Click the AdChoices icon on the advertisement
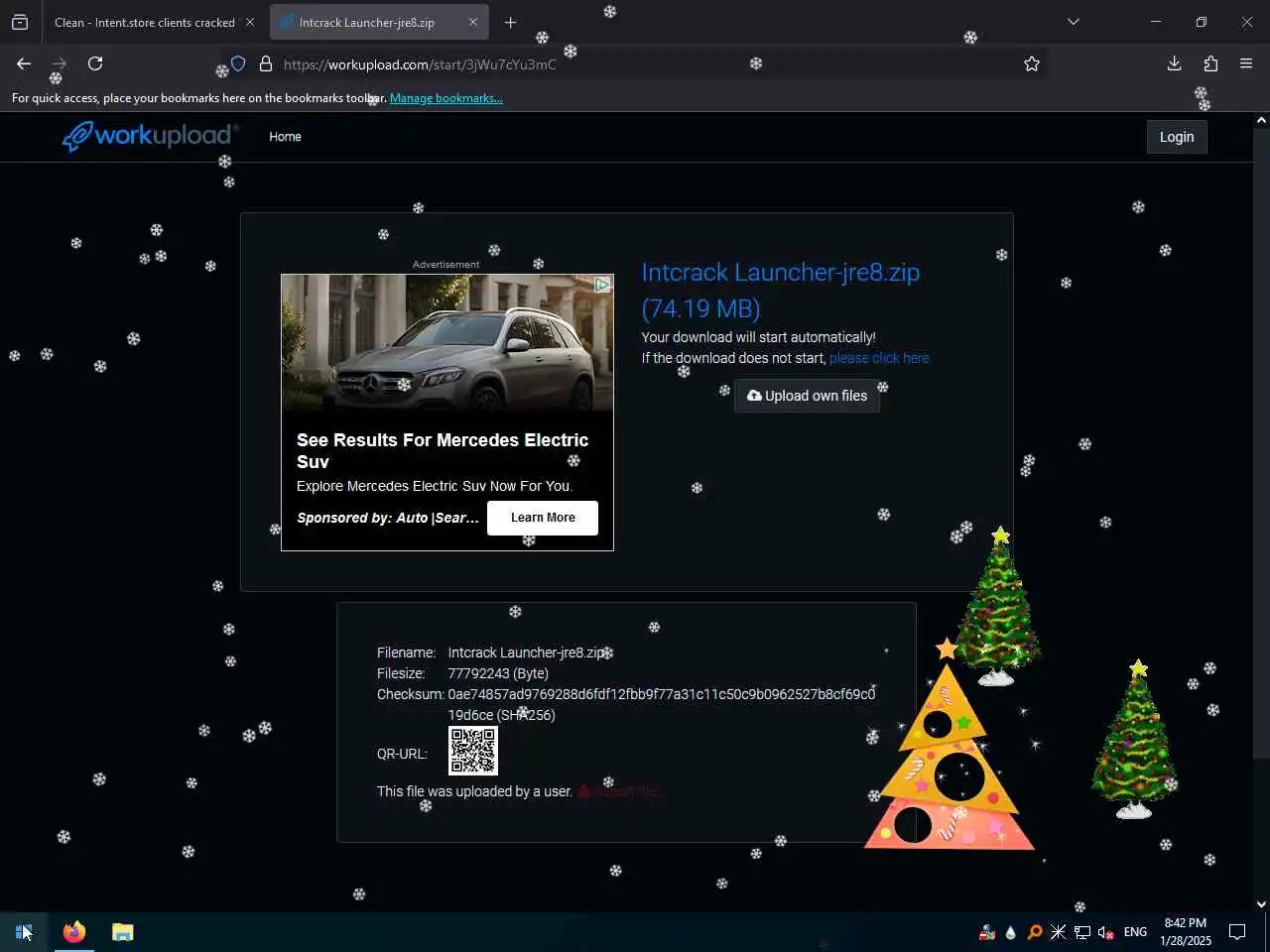 (602, 285)
